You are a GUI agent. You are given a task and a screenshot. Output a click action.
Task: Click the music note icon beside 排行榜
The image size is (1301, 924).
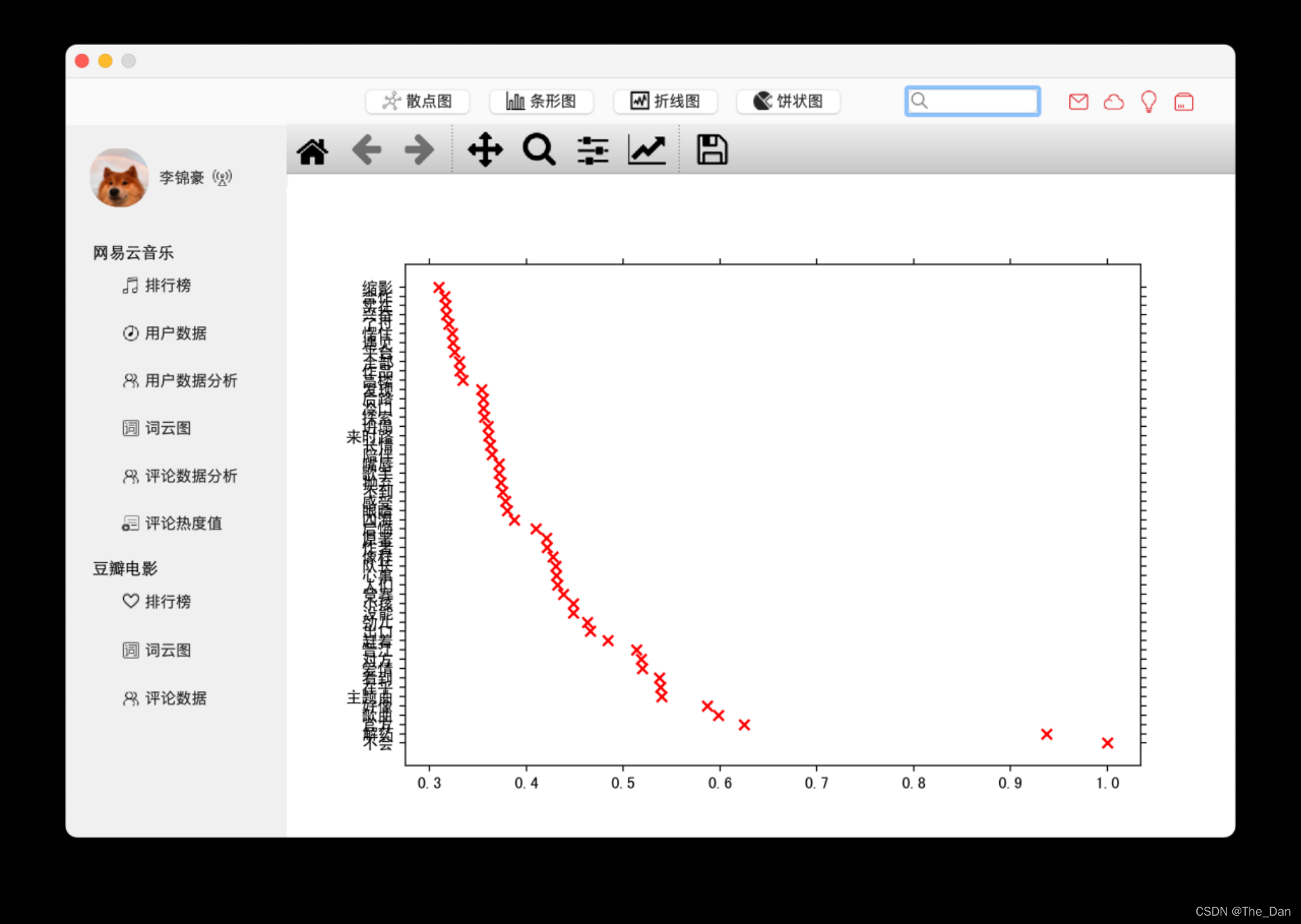pos(130,286)
